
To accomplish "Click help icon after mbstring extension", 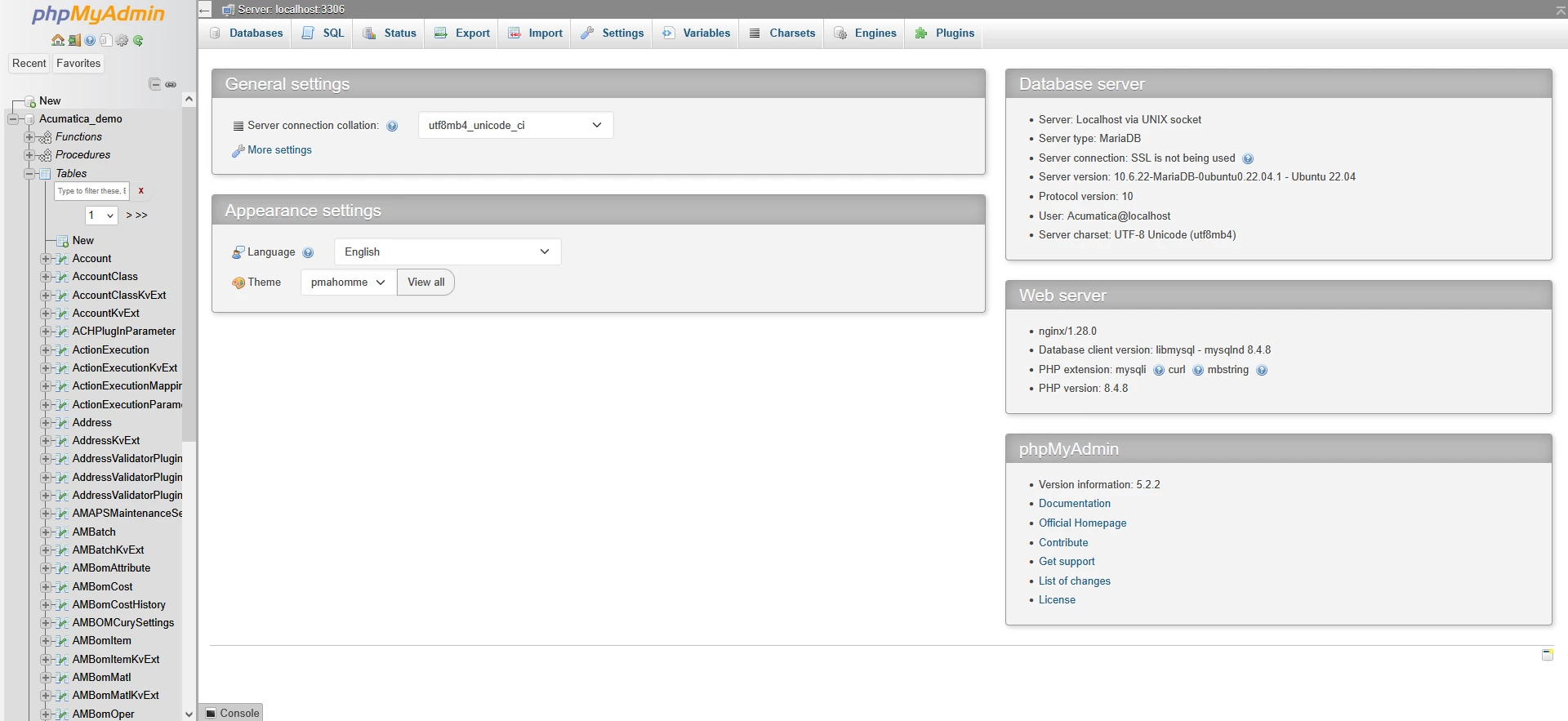I will coord(1262,370).
